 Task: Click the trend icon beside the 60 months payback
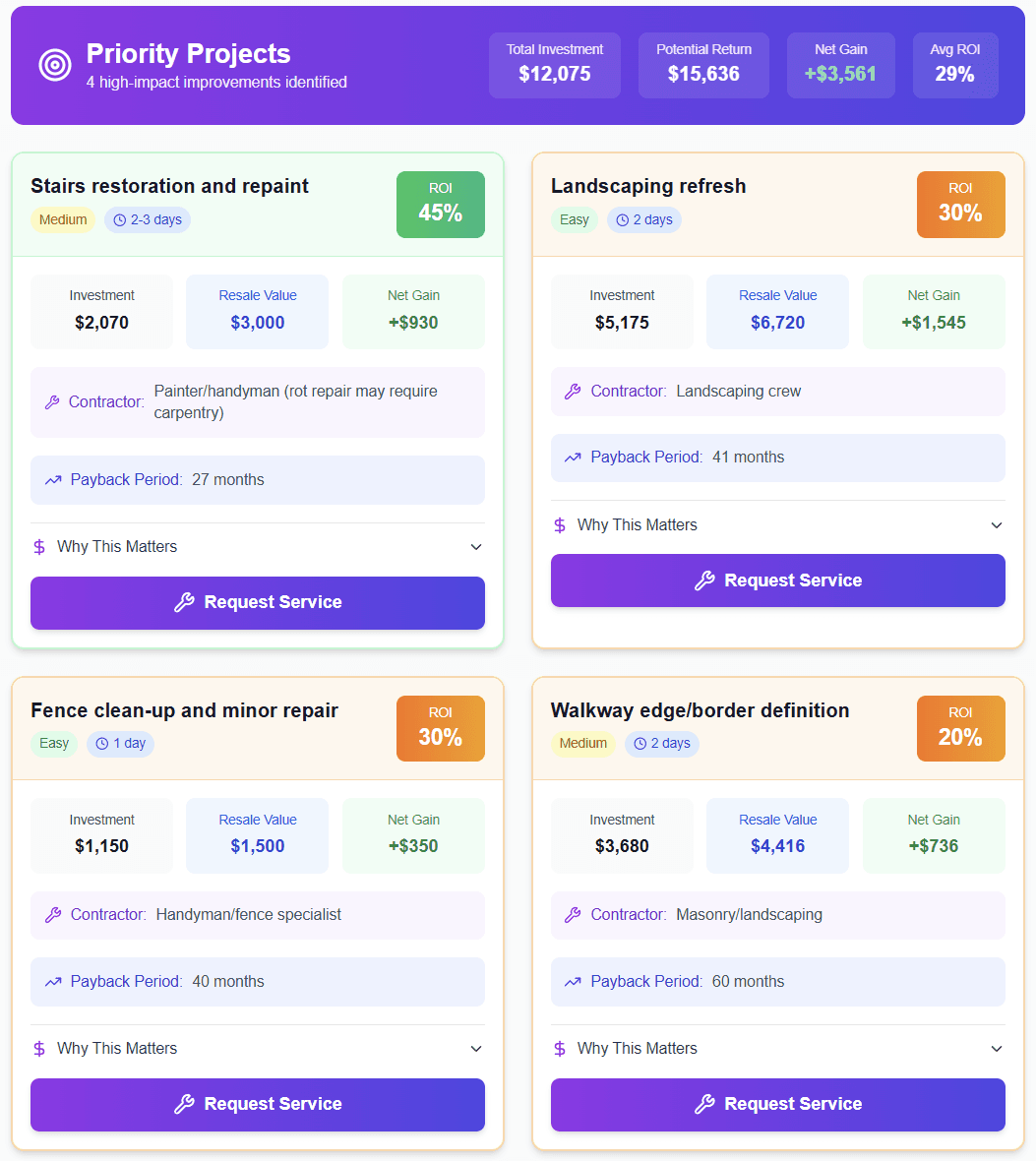pos(573,982)
